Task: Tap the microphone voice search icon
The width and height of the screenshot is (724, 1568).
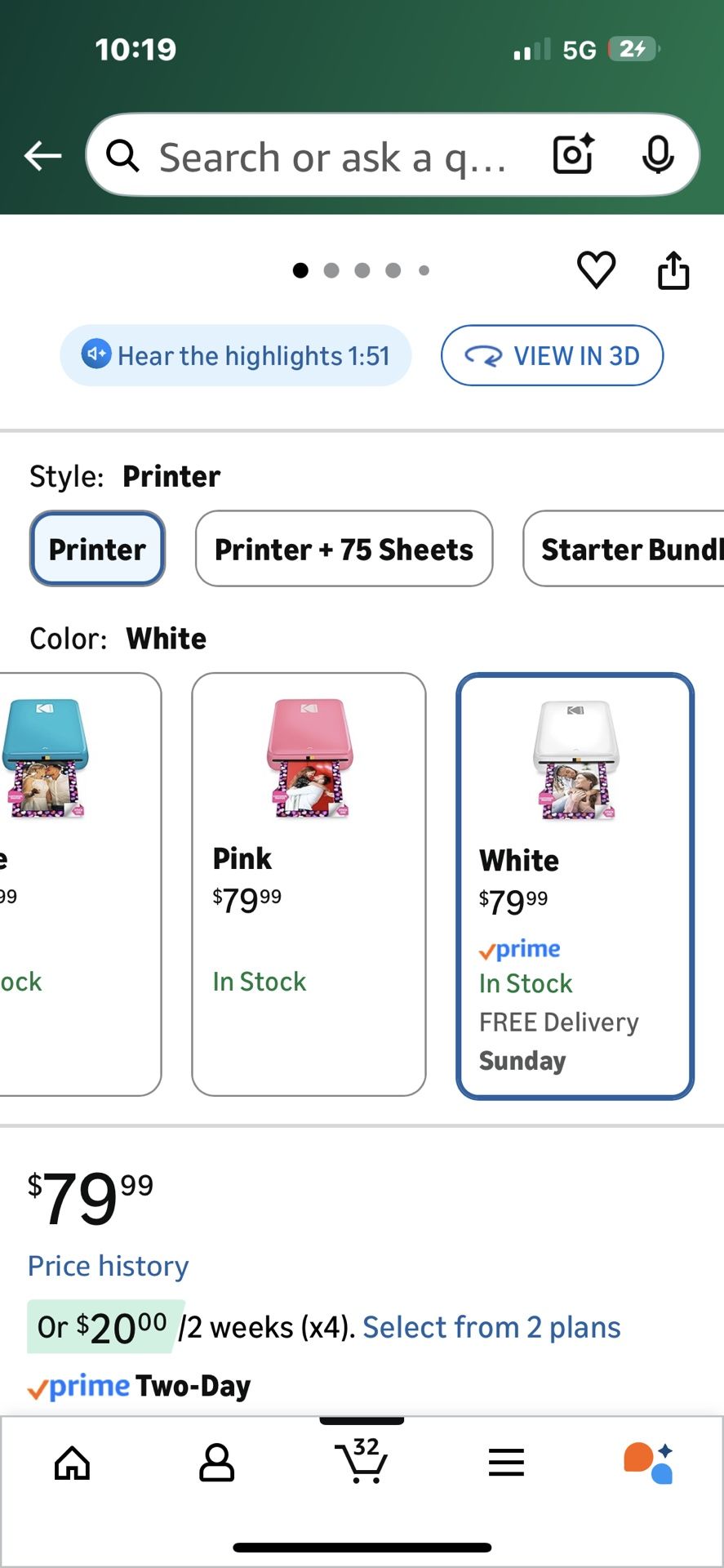Action: tap(657, 154)
